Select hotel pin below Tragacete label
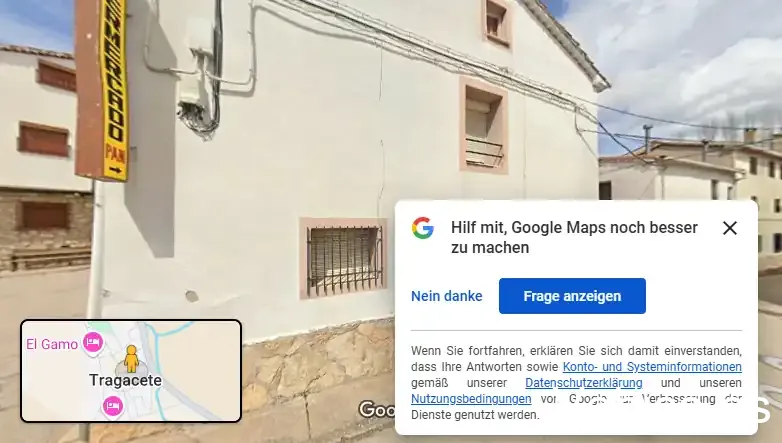The width and height of the screenshot is (782, 443). (113, 406)
